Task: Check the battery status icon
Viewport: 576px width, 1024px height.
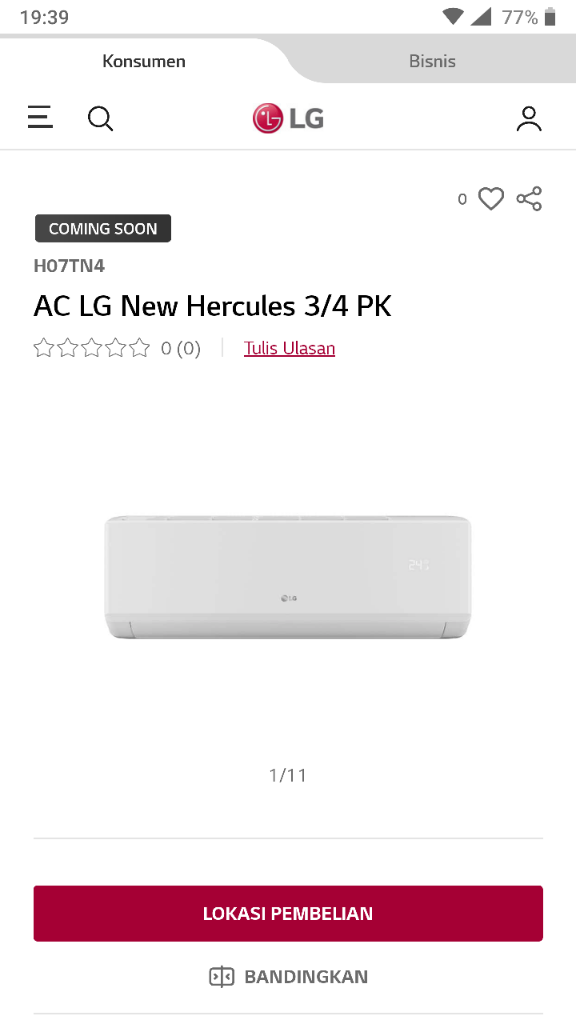Action: [x=550, y=17]
